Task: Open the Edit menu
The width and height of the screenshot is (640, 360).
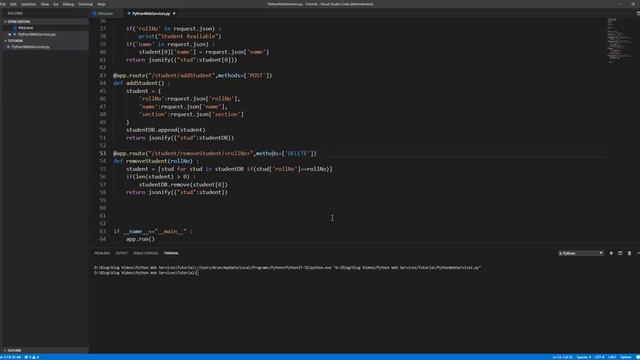Action: coord(13,4)
